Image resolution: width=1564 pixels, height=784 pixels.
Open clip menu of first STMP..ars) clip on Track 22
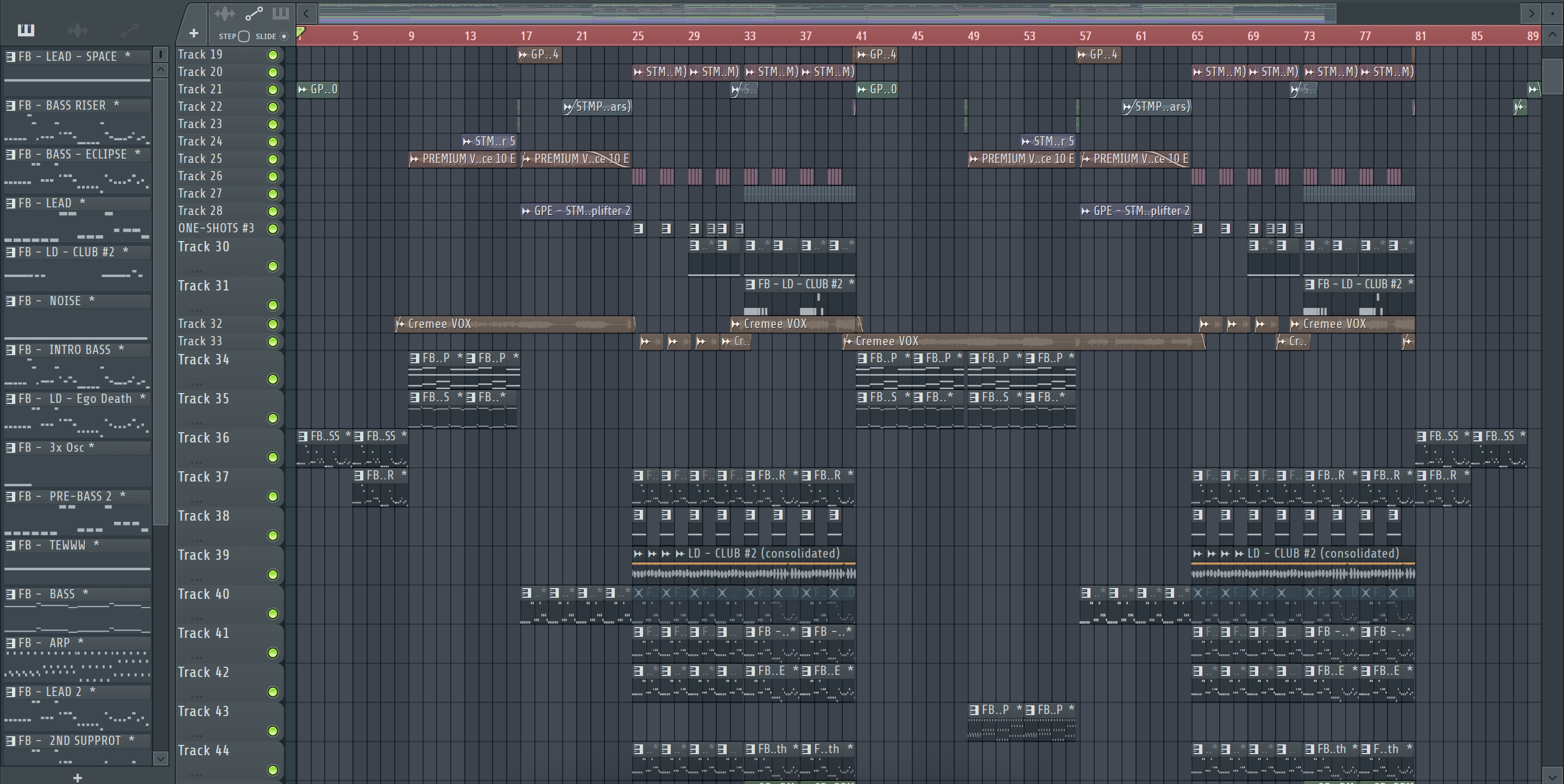pos(568,107)
